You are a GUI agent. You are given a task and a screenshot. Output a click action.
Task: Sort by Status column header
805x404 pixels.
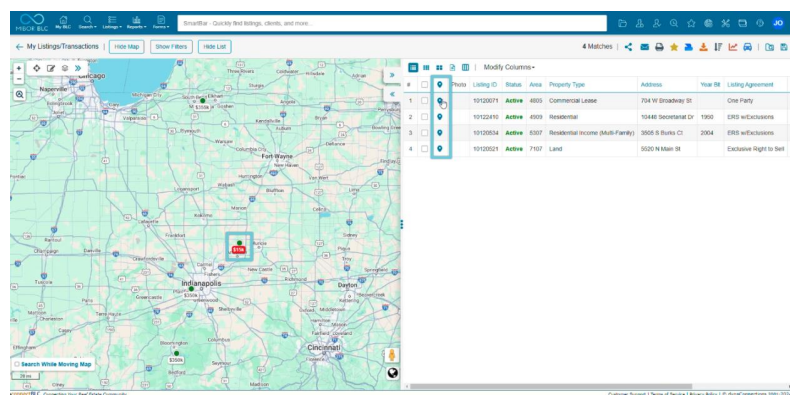coord(513,85)
